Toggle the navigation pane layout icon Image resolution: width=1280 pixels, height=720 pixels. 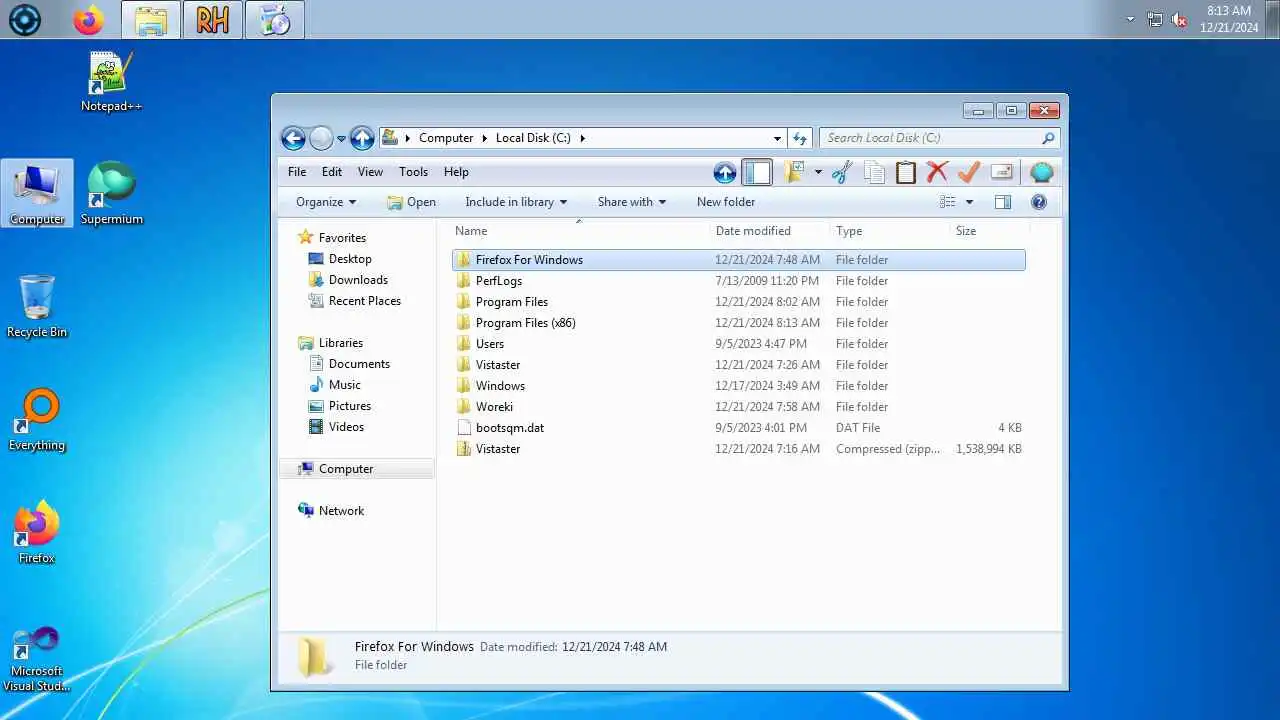[x=757, y=172]
